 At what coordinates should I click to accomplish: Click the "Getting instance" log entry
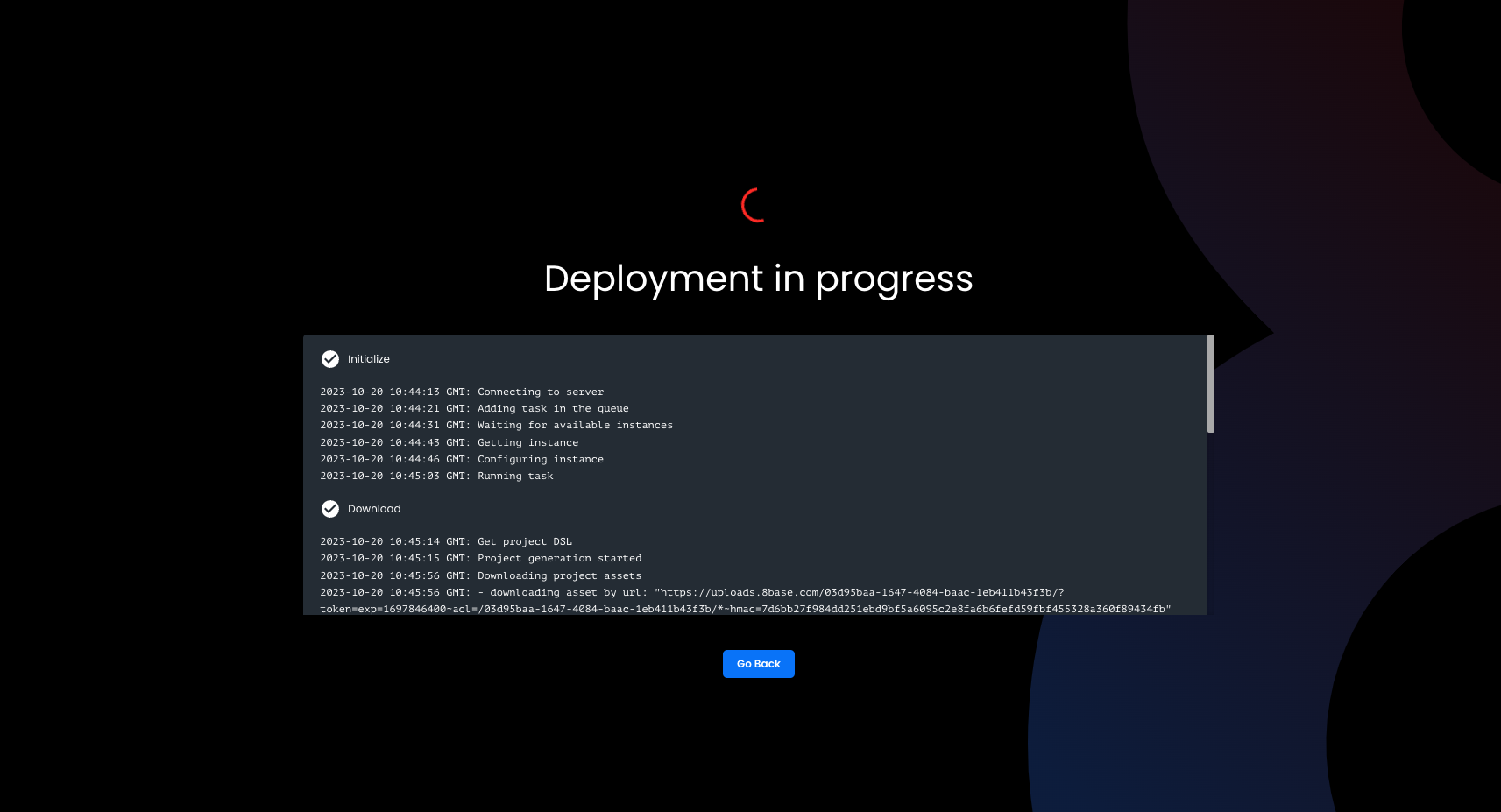[x=449, y=443]
